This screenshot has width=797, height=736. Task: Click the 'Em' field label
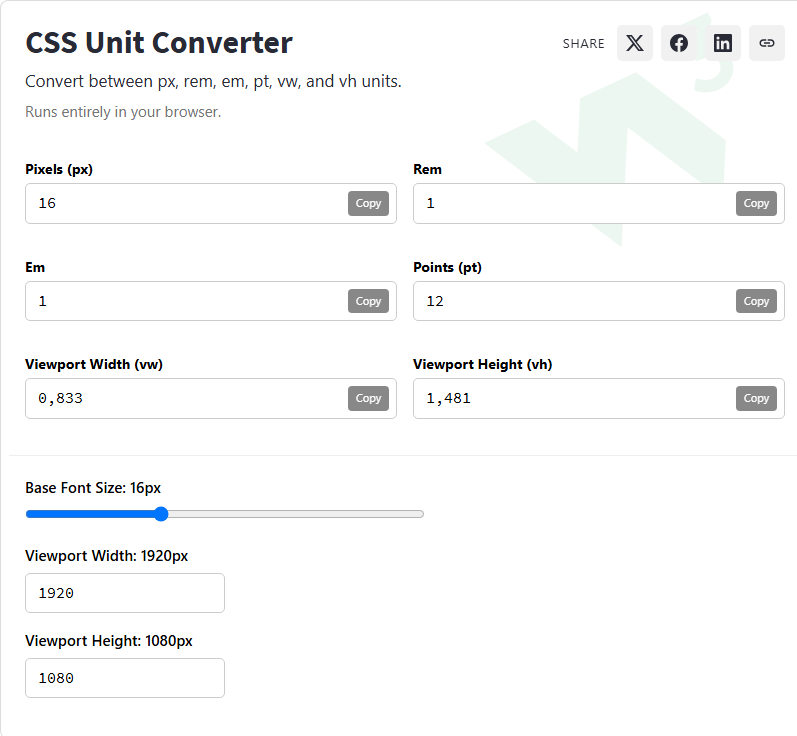[x=35, y=267]
